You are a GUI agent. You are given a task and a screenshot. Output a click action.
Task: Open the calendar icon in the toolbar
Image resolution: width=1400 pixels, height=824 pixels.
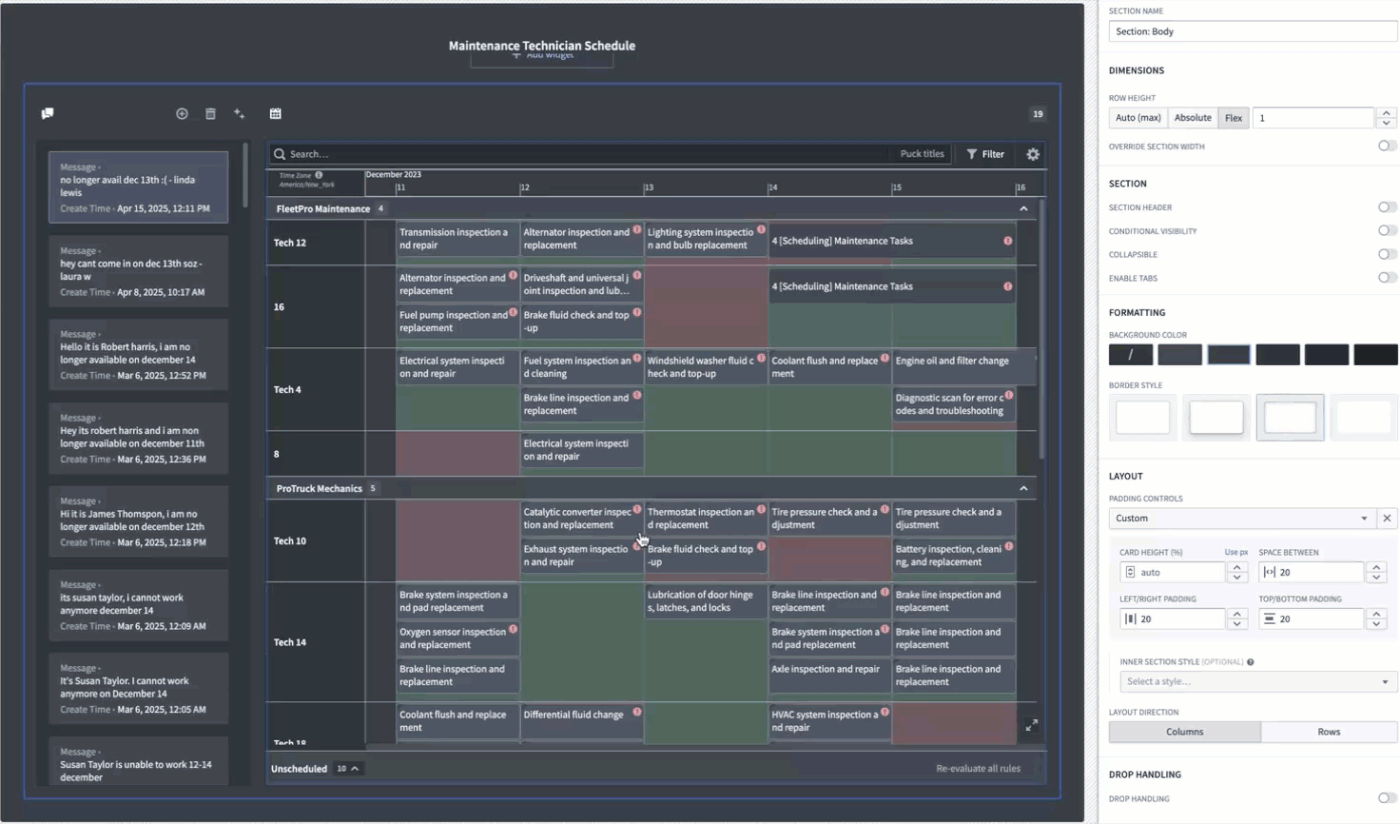pos(275,114)
